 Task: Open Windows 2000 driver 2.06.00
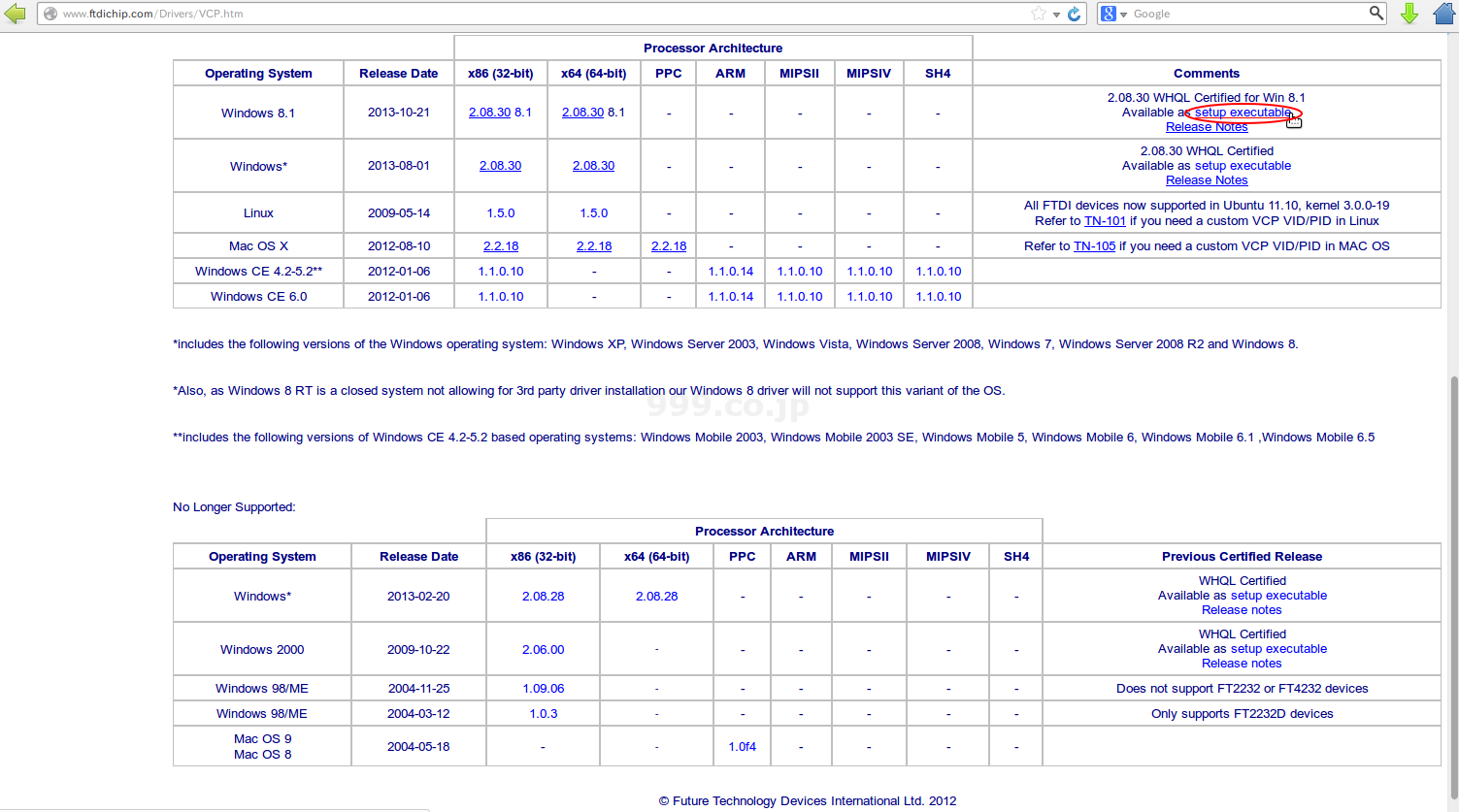tap(543, 650)
